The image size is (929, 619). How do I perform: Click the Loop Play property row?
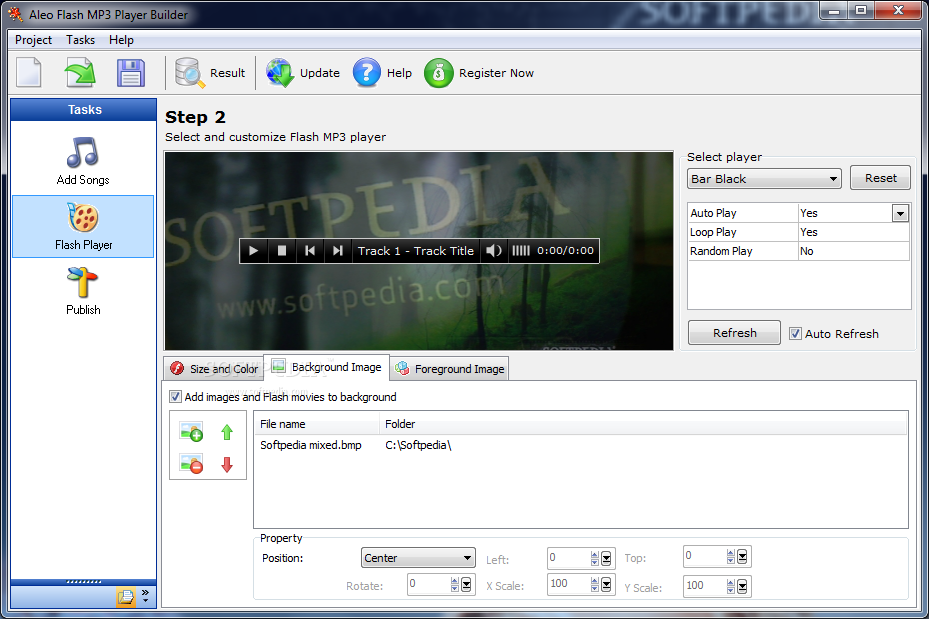(x=799, y=232)
